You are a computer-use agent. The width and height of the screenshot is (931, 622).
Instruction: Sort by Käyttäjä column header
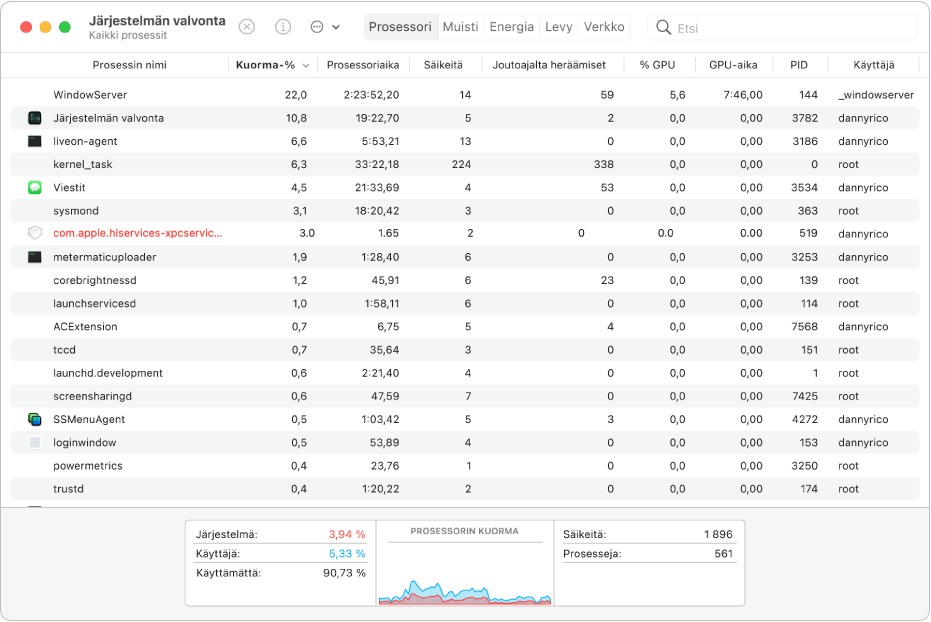coord(873,65)
